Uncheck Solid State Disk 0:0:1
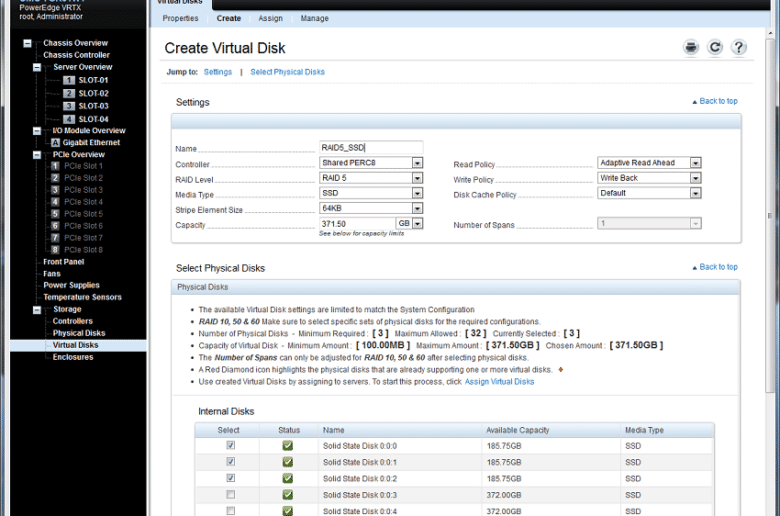The image size is (780, 516). [230, 462]
